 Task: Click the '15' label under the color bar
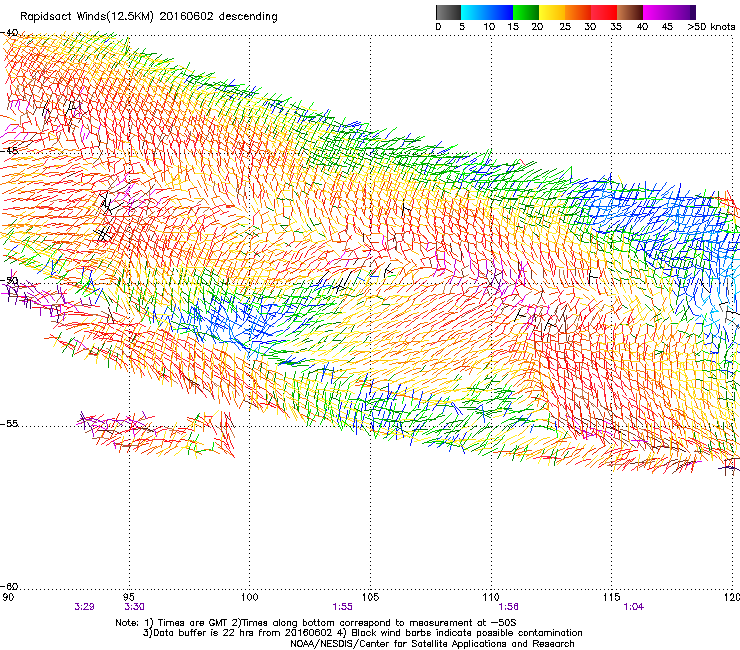(513, 27)
